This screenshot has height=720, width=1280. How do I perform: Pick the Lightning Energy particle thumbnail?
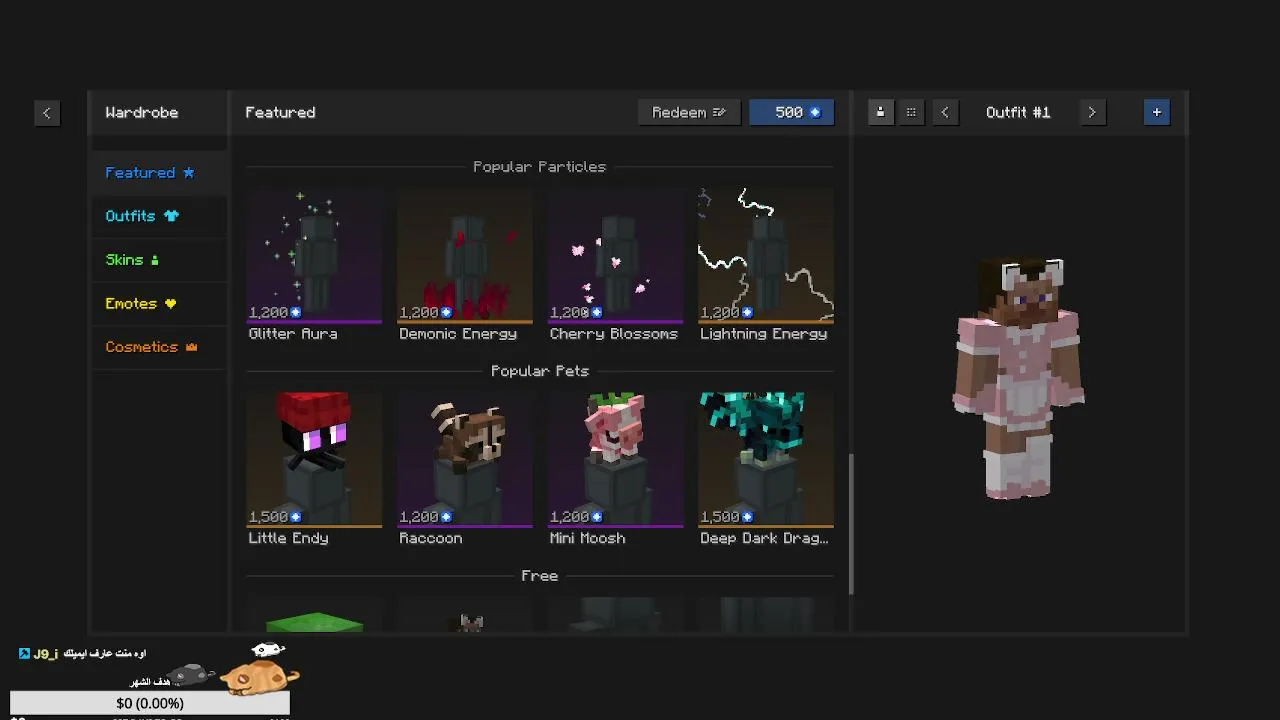tap(766, 255)
